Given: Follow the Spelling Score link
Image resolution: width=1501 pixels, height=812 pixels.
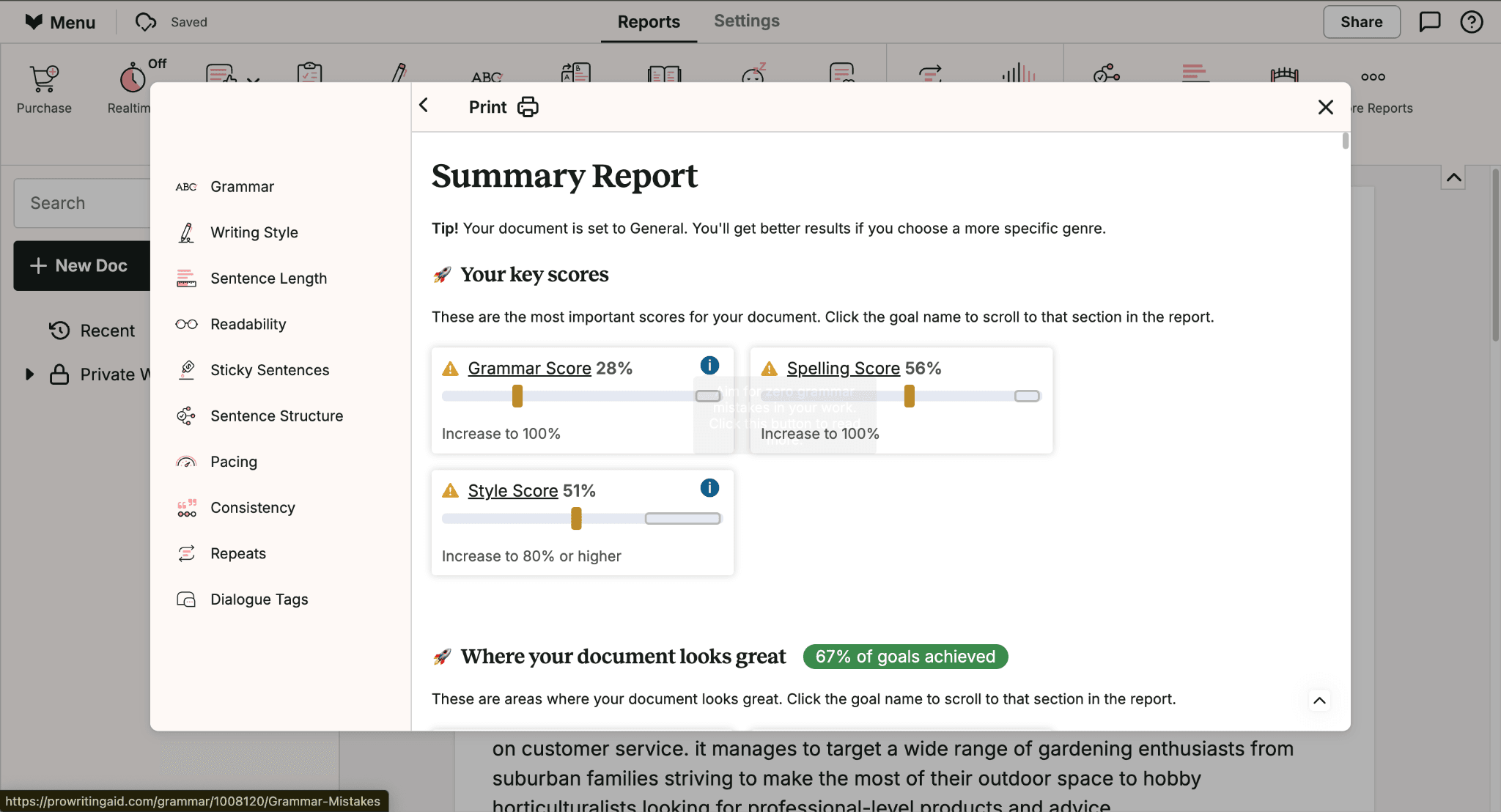Looking at the screenshot, I should (x=843, y=368).
